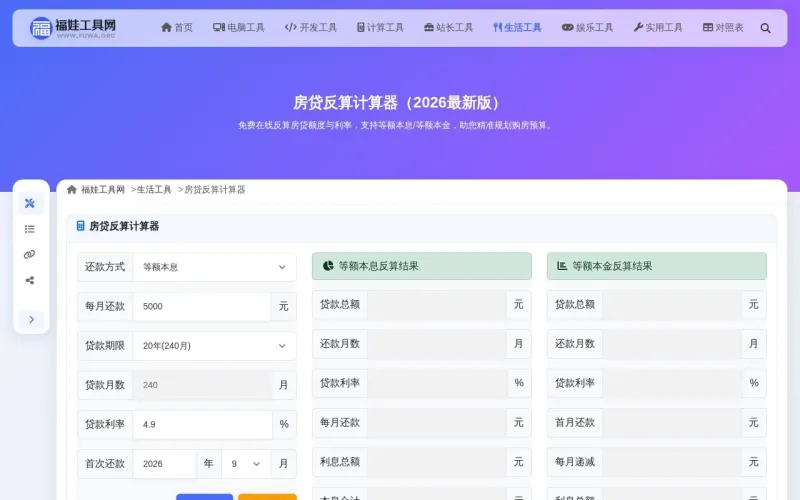Click the 每月还款 input field
This screenshot has width=800, height=500.
coord(202,306)
